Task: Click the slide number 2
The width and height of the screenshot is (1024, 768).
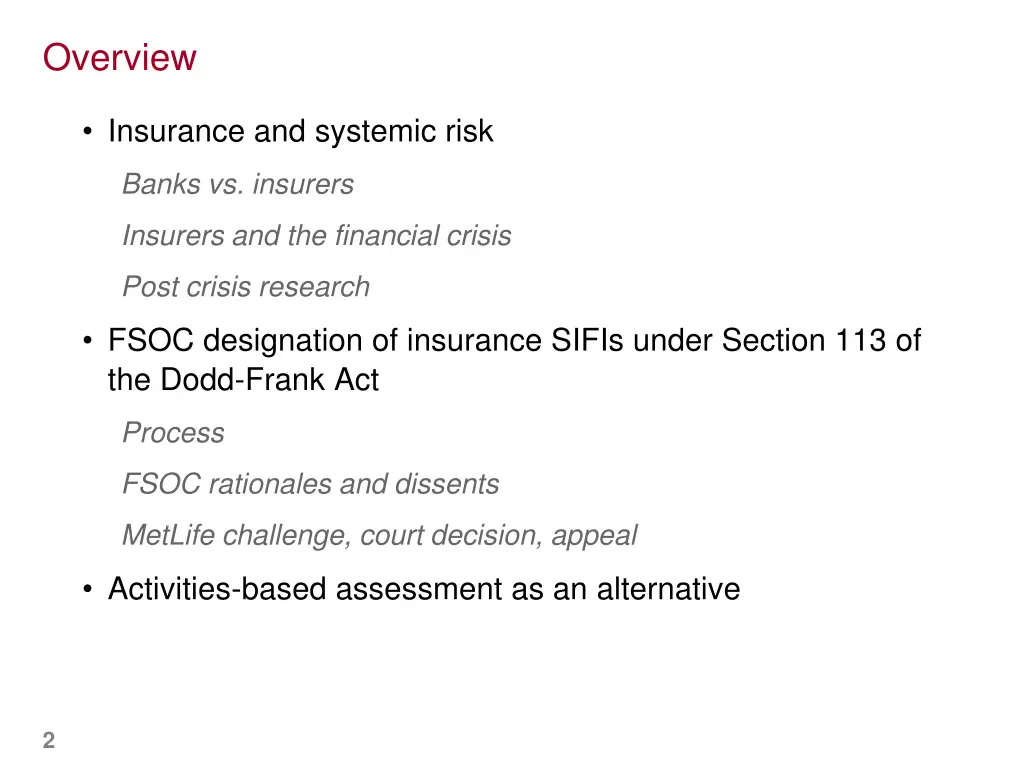Action: click(49, 741)
